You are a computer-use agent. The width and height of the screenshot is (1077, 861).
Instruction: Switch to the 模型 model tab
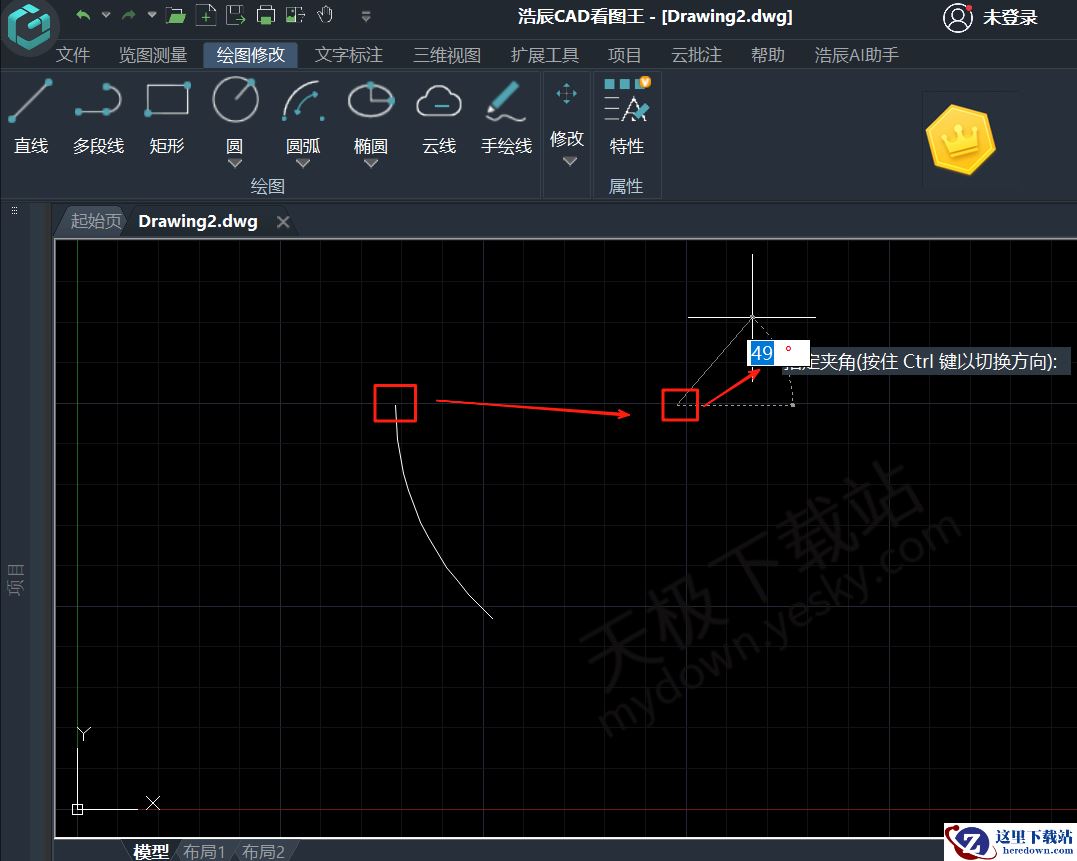click(151, 851)
